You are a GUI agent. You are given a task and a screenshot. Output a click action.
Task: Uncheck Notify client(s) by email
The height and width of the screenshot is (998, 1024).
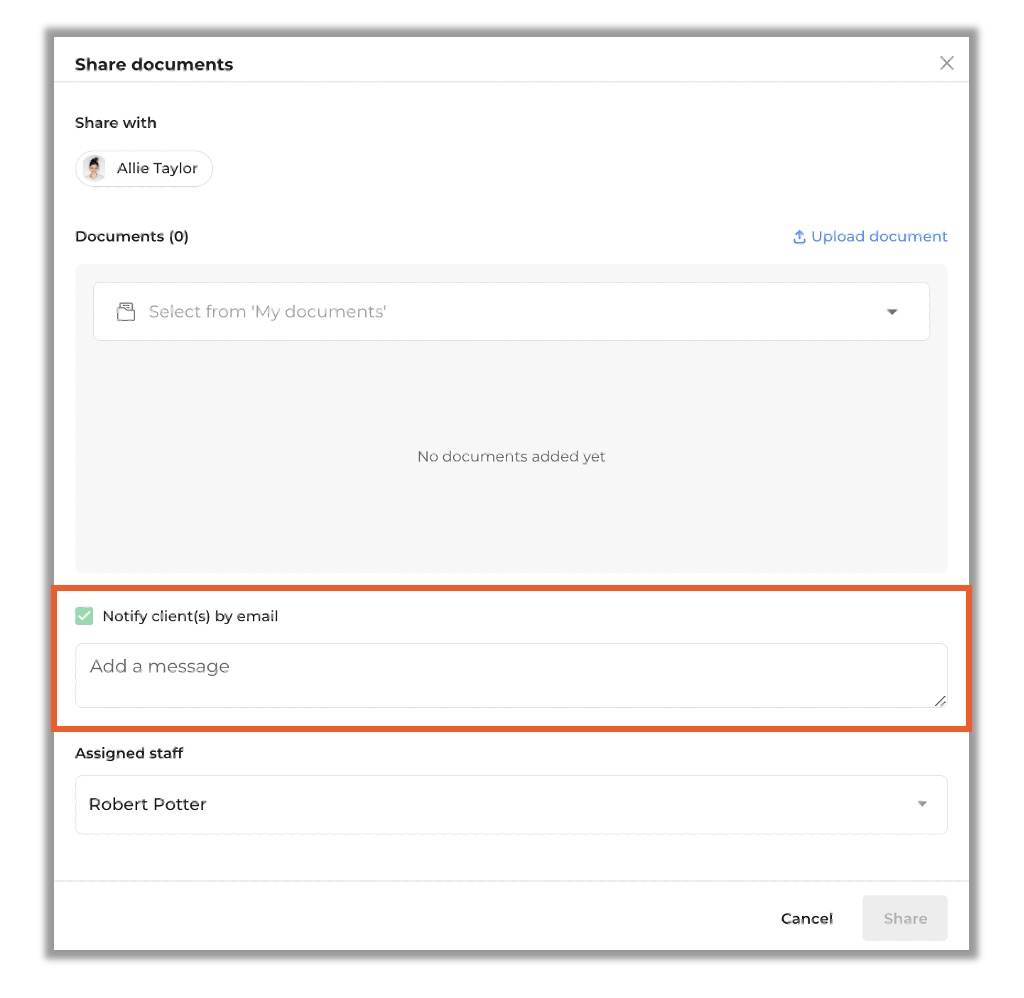[84, 616]
